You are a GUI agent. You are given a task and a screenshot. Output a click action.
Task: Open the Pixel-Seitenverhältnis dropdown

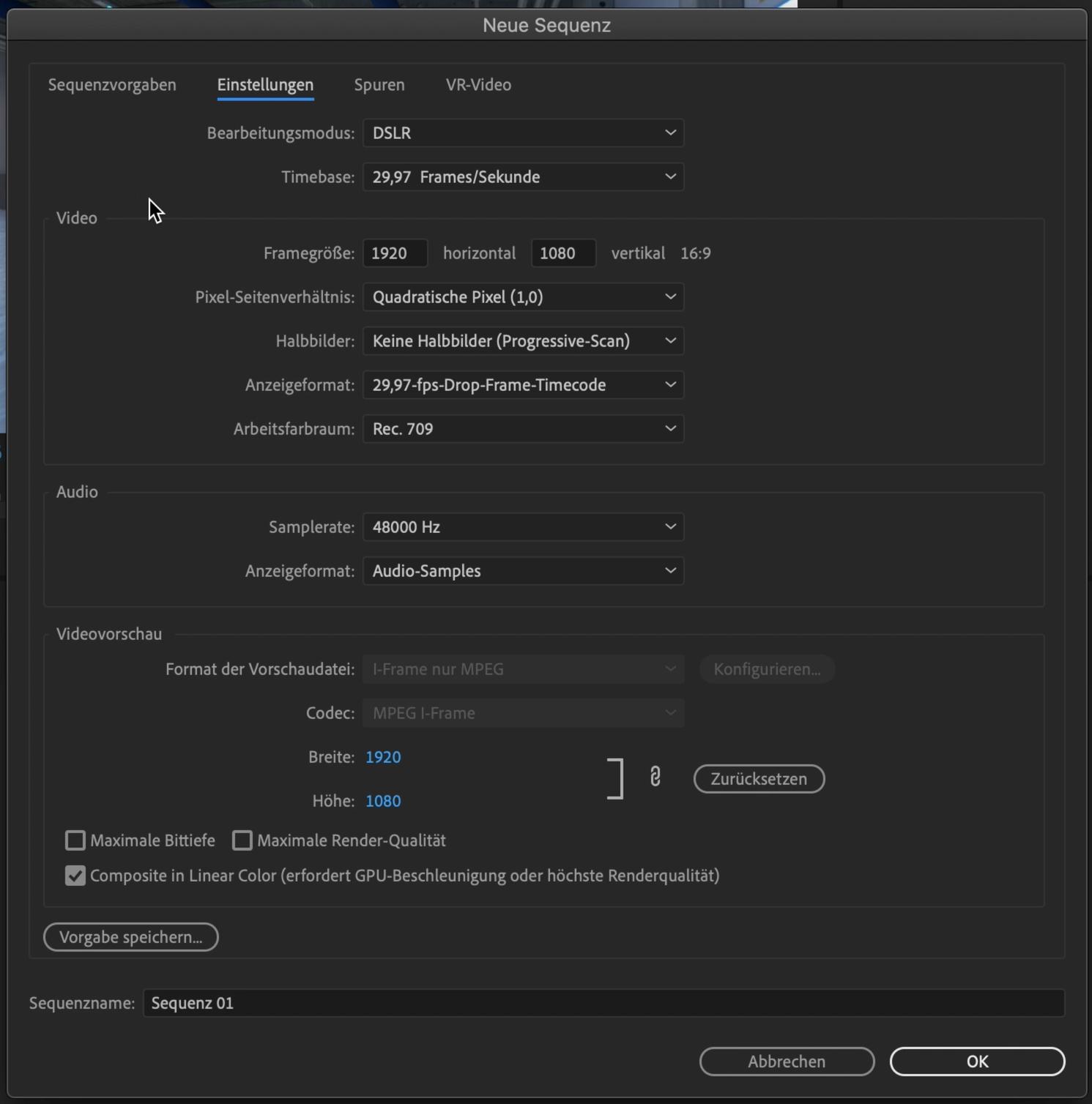coord(523,297)
